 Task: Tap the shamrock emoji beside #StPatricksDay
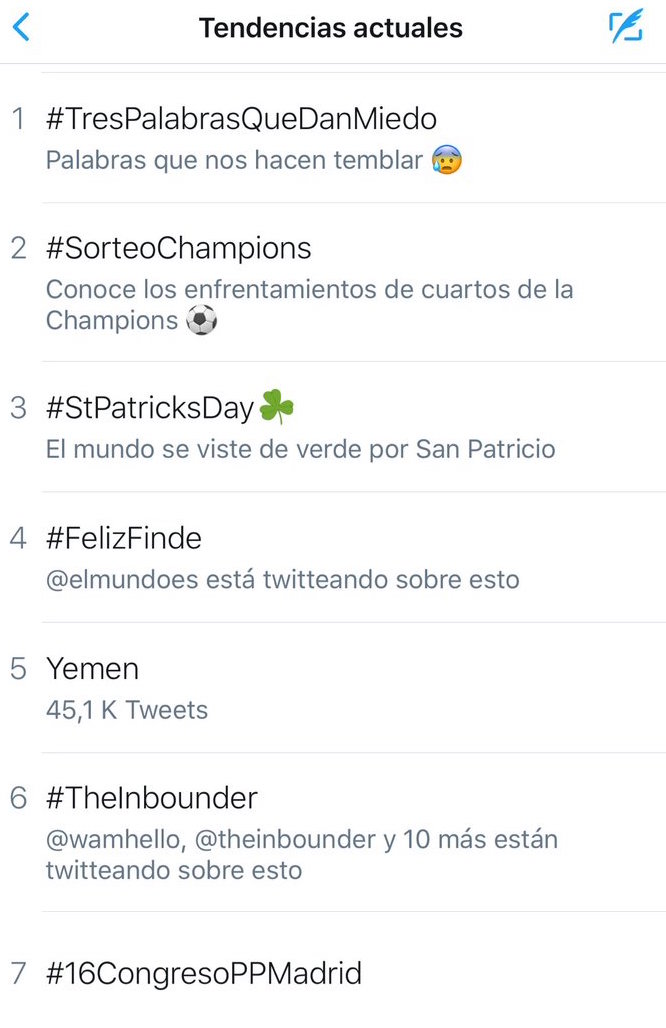(x=277, y=408)
